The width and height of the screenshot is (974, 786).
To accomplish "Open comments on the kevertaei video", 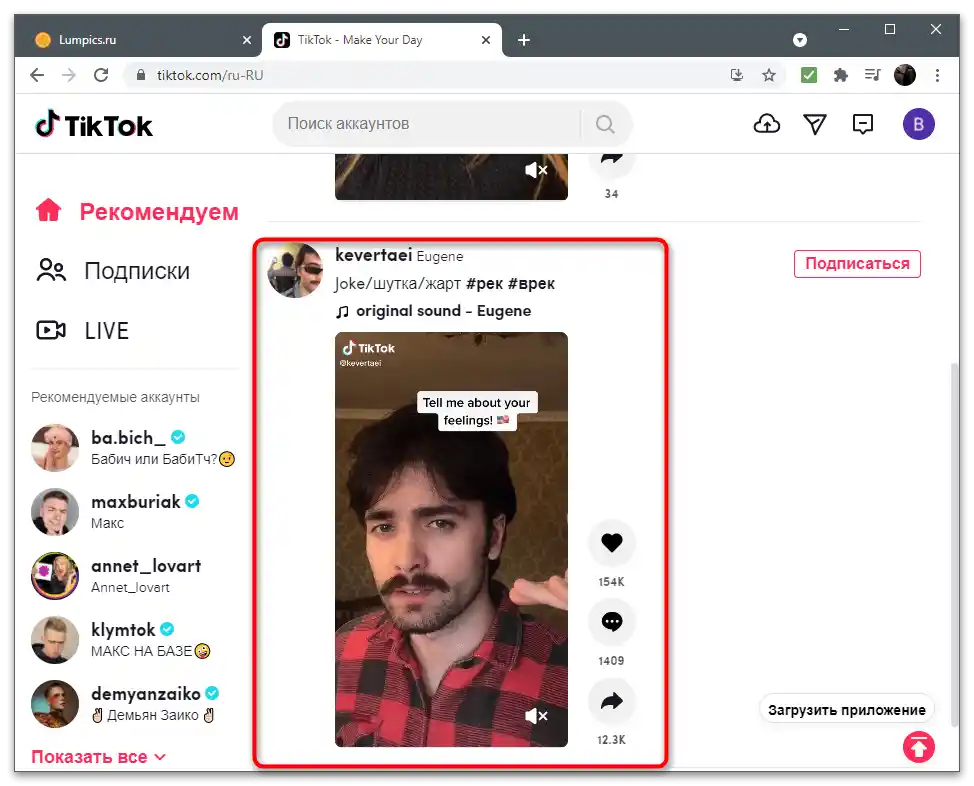I will 611,621.
